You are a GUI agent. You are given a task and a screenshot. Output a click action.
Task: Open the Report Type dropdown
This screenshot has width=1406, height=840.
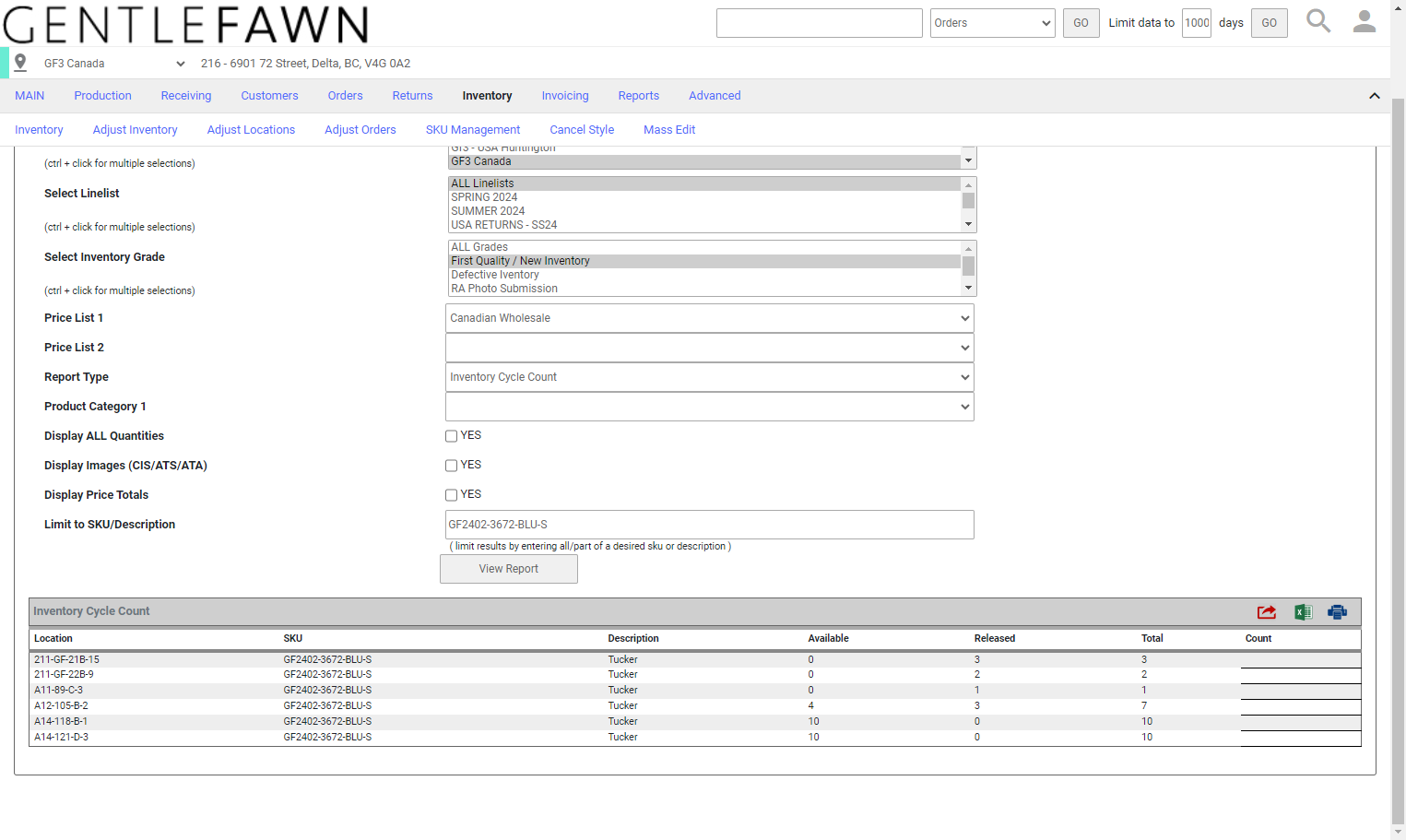pos(710,377)
